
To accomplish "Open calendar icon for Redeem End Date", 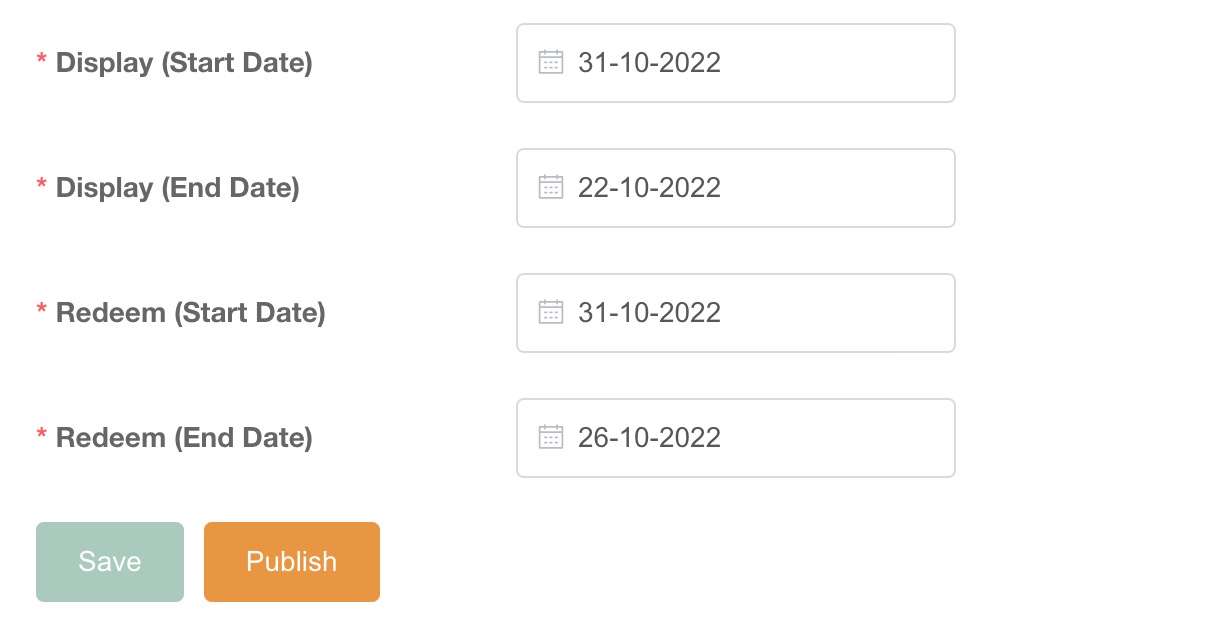I will coord(551,438).
